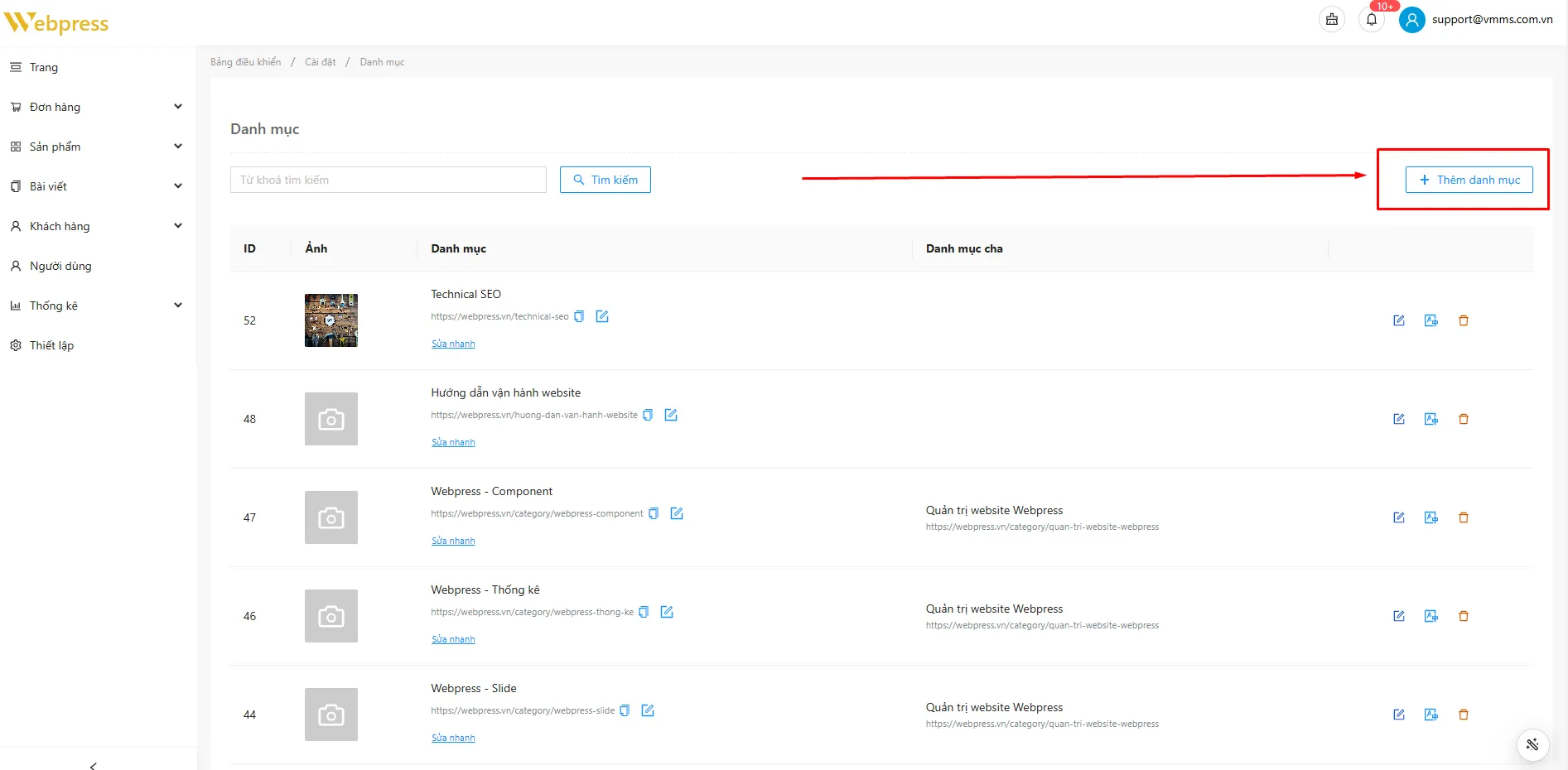Copy the Webpress - Slide category URL
Screen dimensions: 1568x770
point(625,710)
